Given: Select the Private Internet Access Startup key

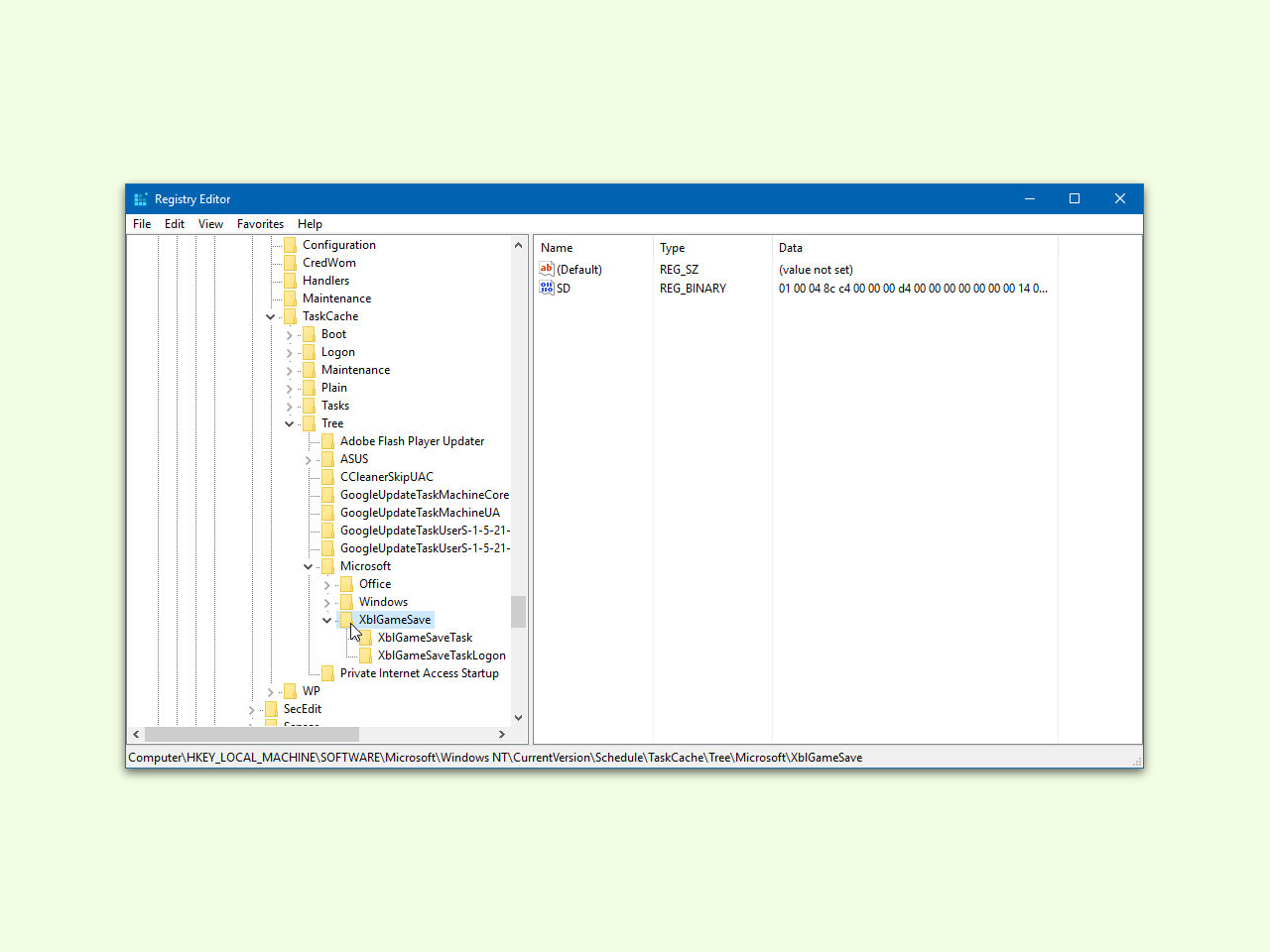Looking at the screenshot, I should tap(419, 673).
